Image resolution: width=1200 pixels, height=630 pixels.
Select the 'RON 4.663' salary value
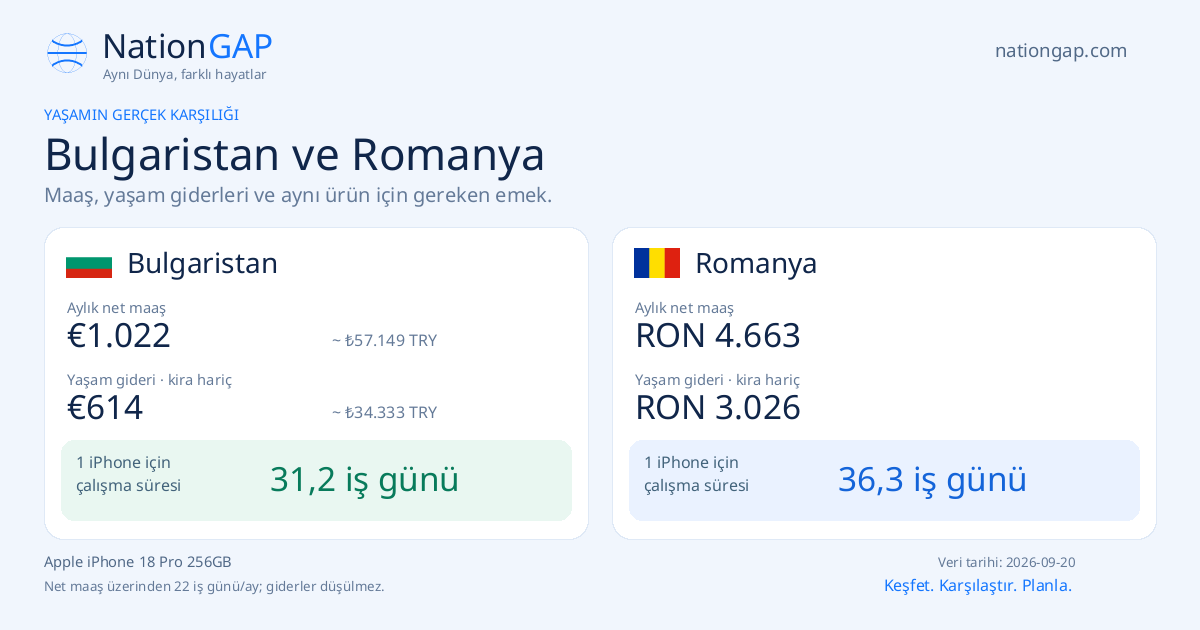tap(718, 336)
